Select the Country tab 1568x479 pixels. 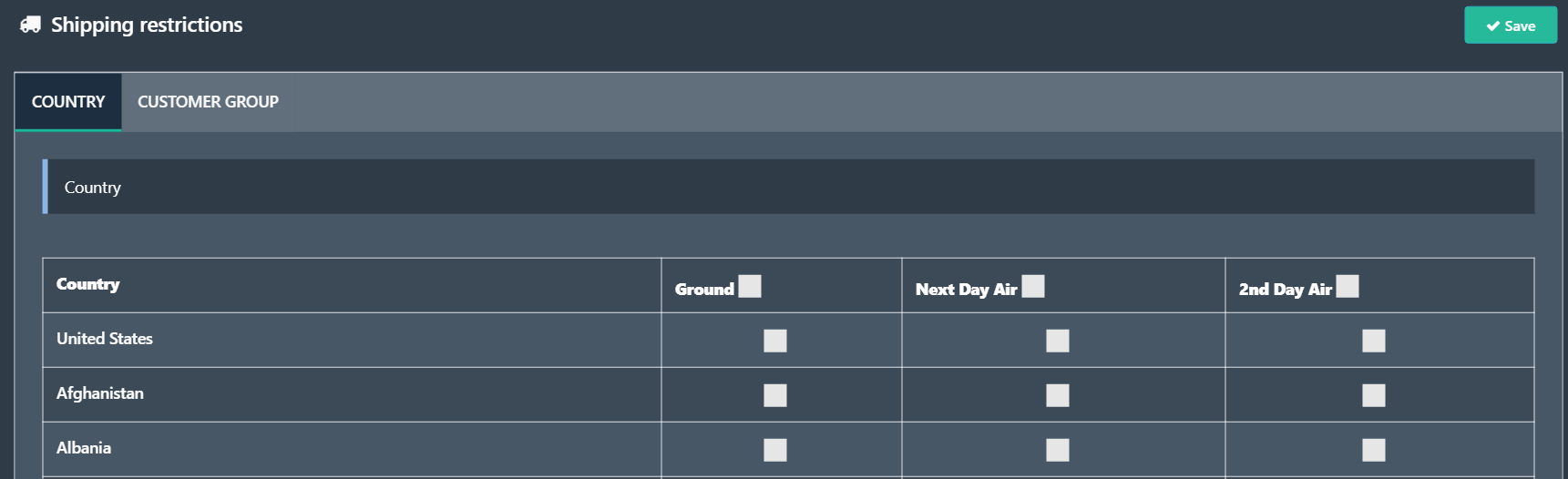click(x=68, y=102)
